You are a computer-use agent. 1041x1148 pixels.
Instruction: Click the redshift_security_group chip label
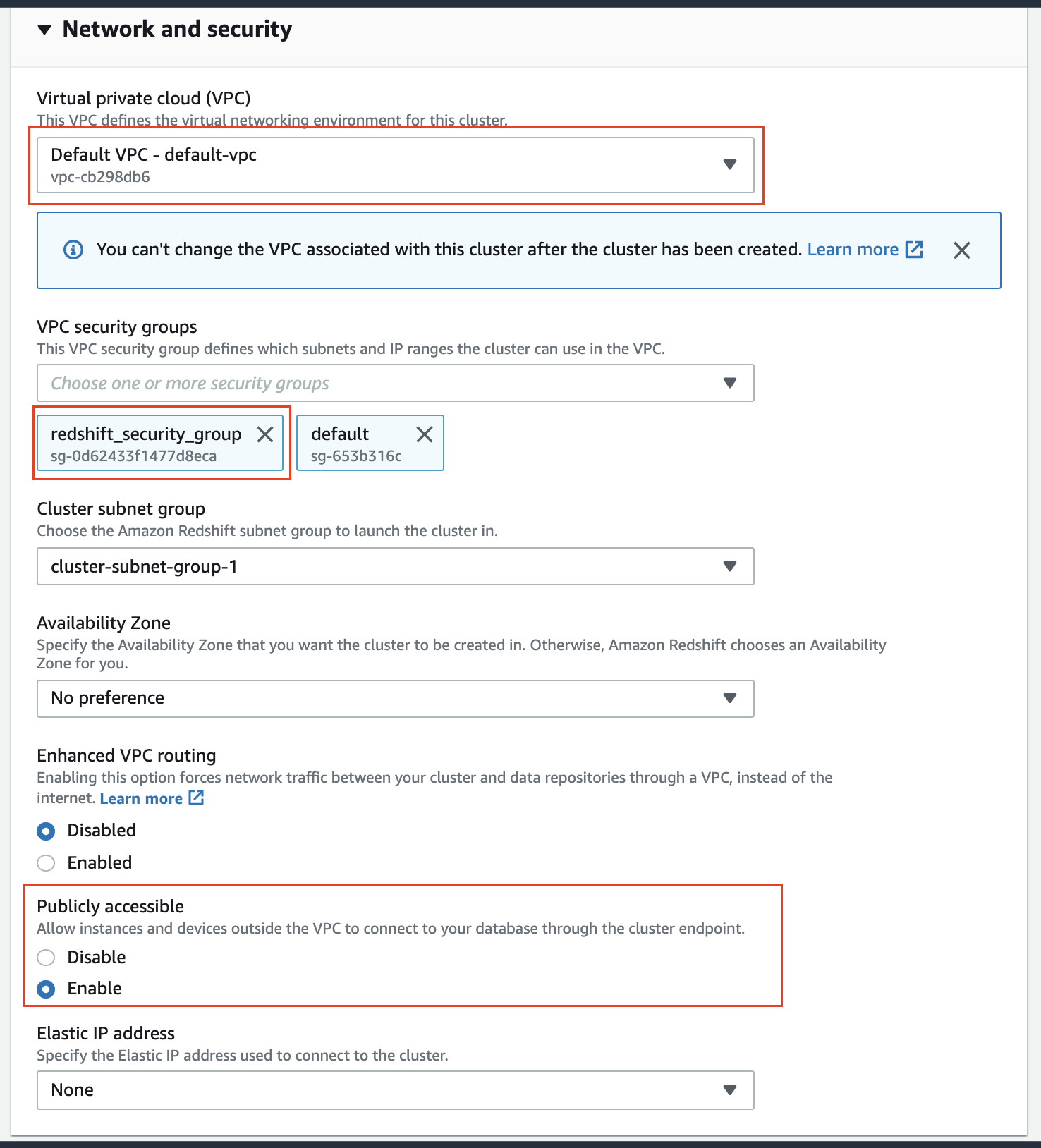tap(146, 434)
